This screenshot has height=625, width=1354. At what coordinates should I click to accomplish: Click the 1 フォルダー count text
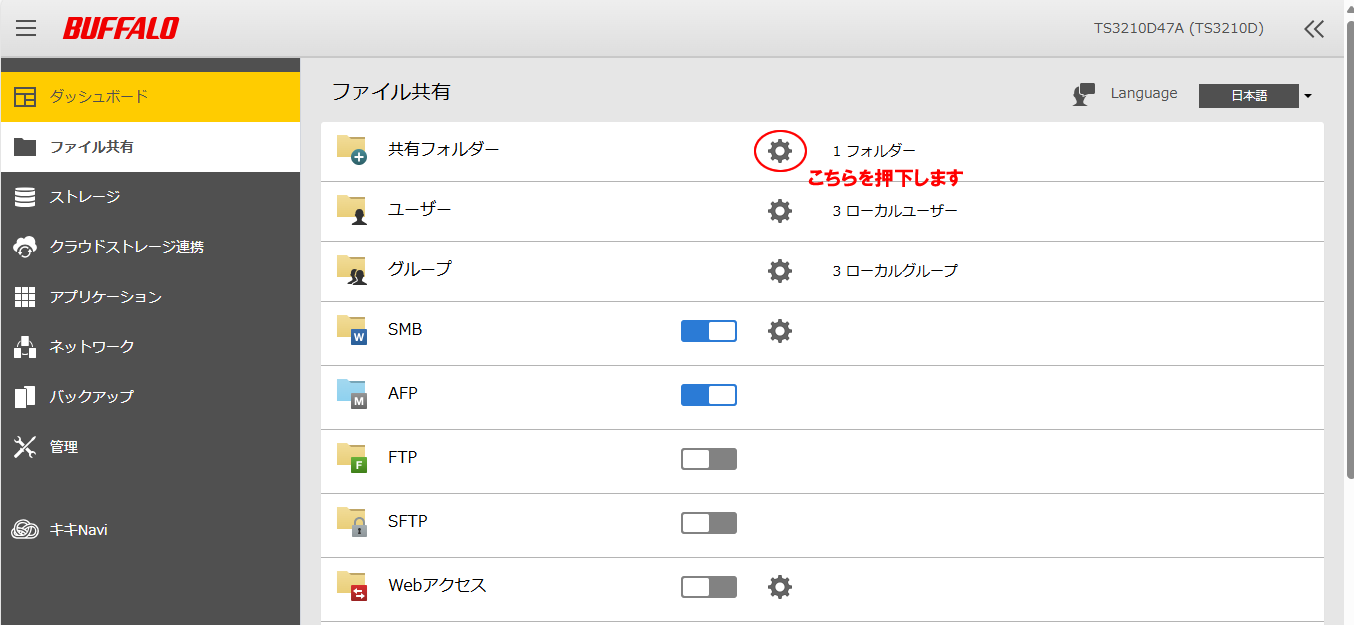click(874, 151)
